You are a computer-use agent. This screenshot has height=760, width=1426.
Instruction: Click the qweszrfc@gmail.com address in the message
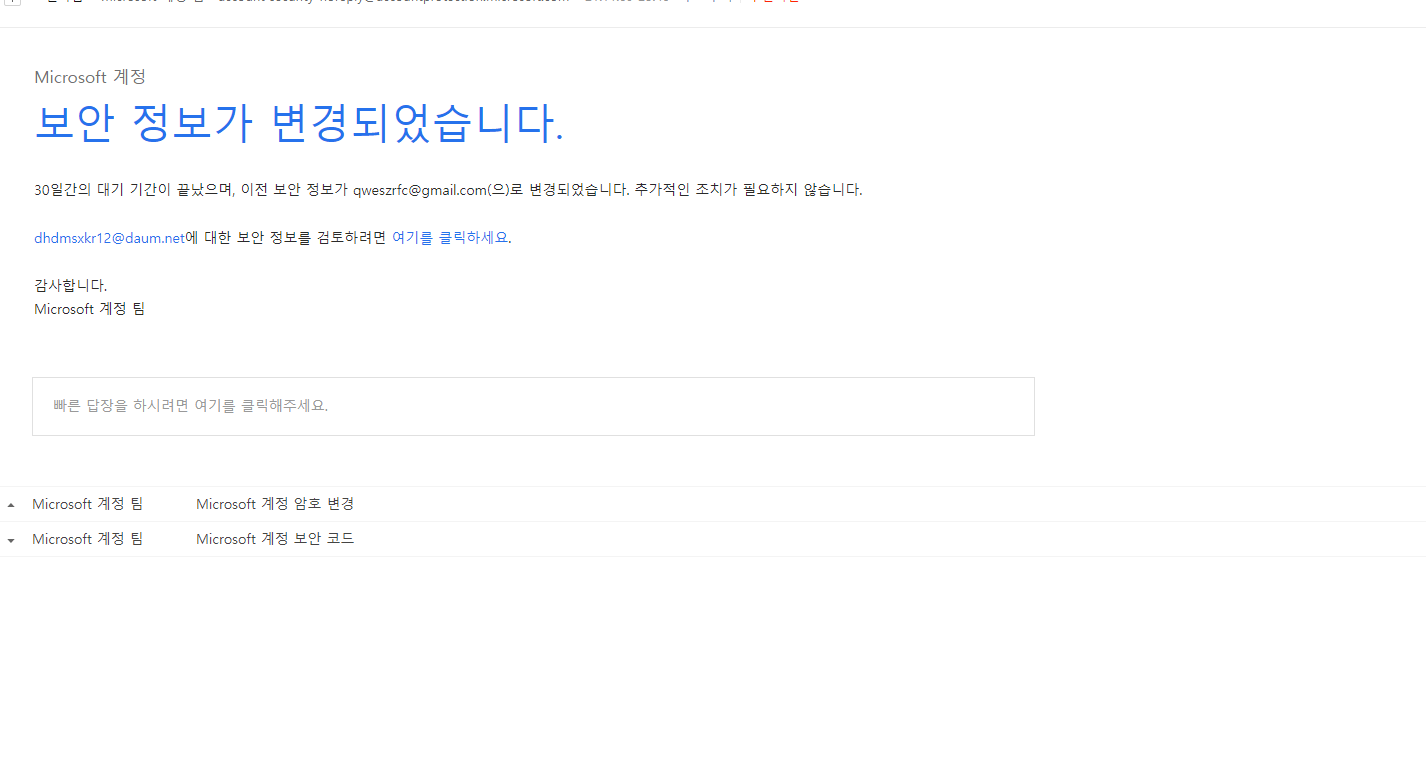[420, 190]
